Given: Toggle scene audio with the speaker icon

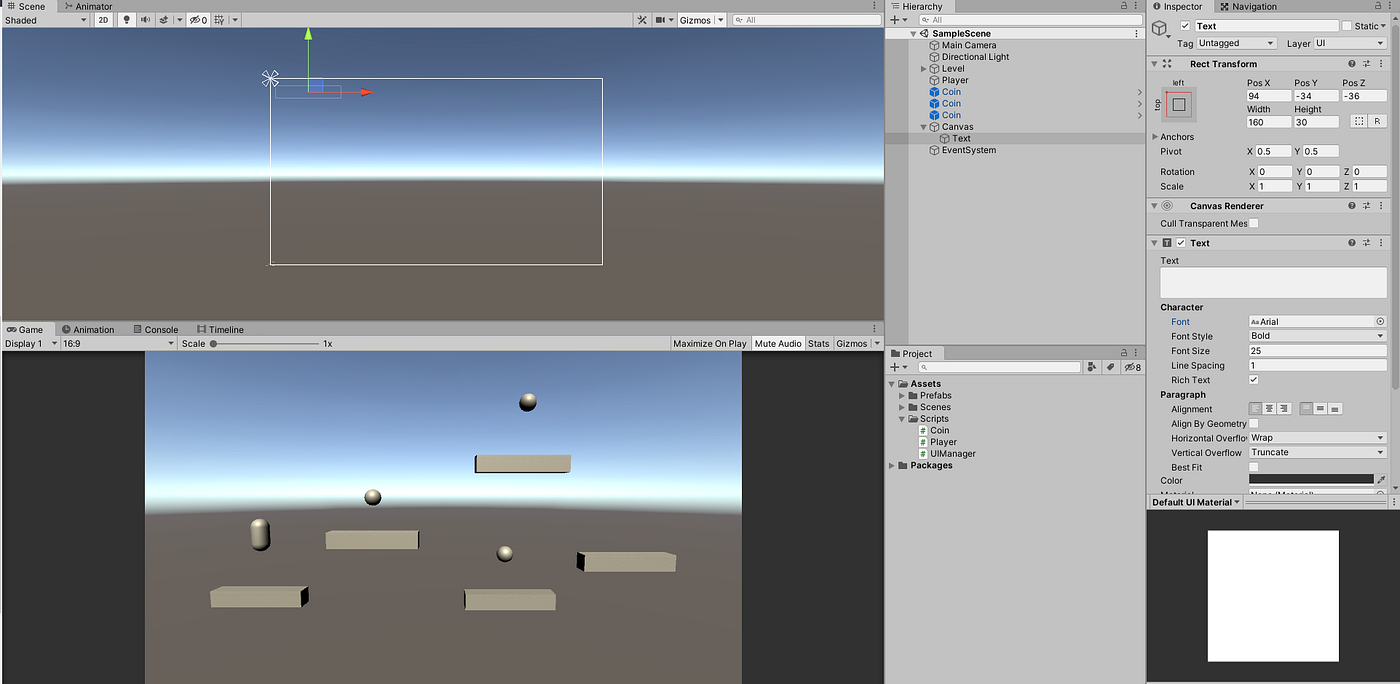Looking at the screenshot, I should [x=145, y=19].
